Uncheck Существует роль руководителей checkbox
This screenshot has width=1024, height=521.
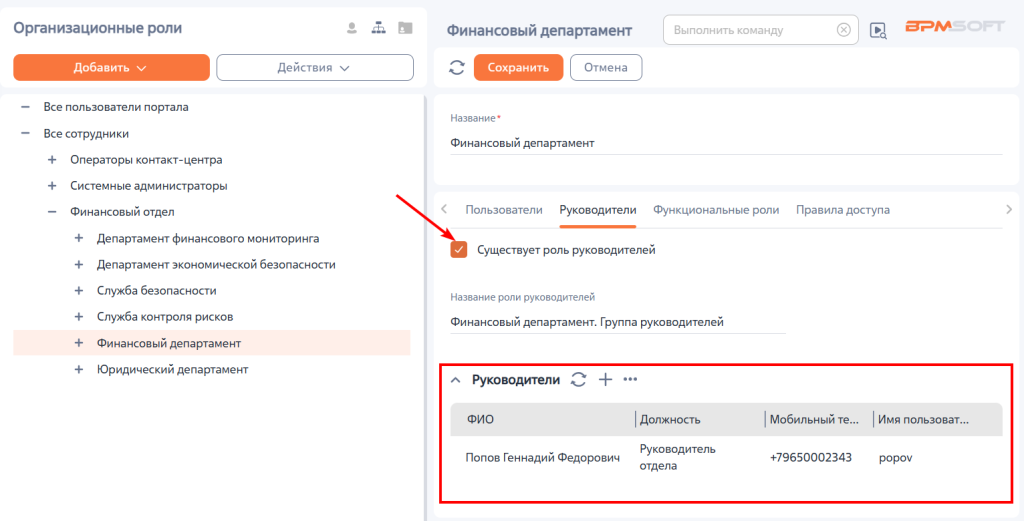click(459, 249)
